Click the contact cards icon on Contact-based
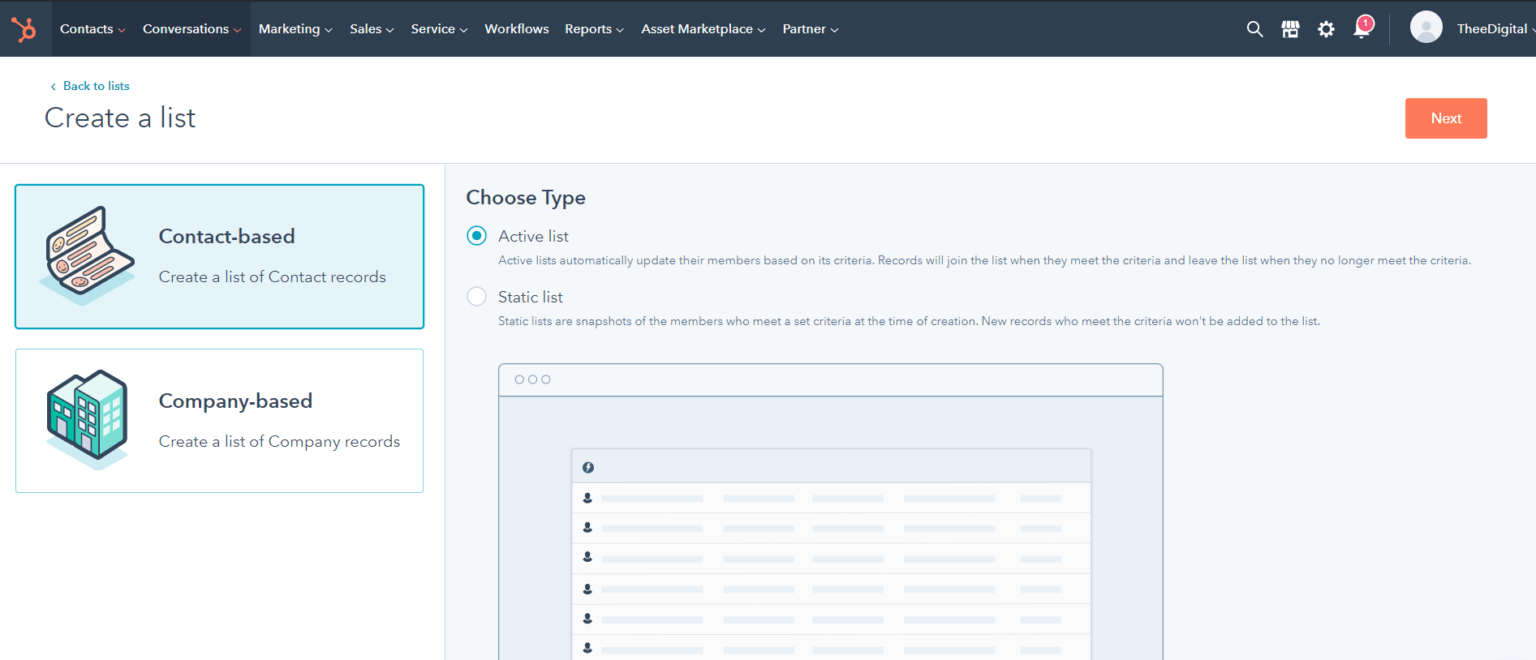The height and width of the screenshot is (660, 1536). tap(88, 255)
